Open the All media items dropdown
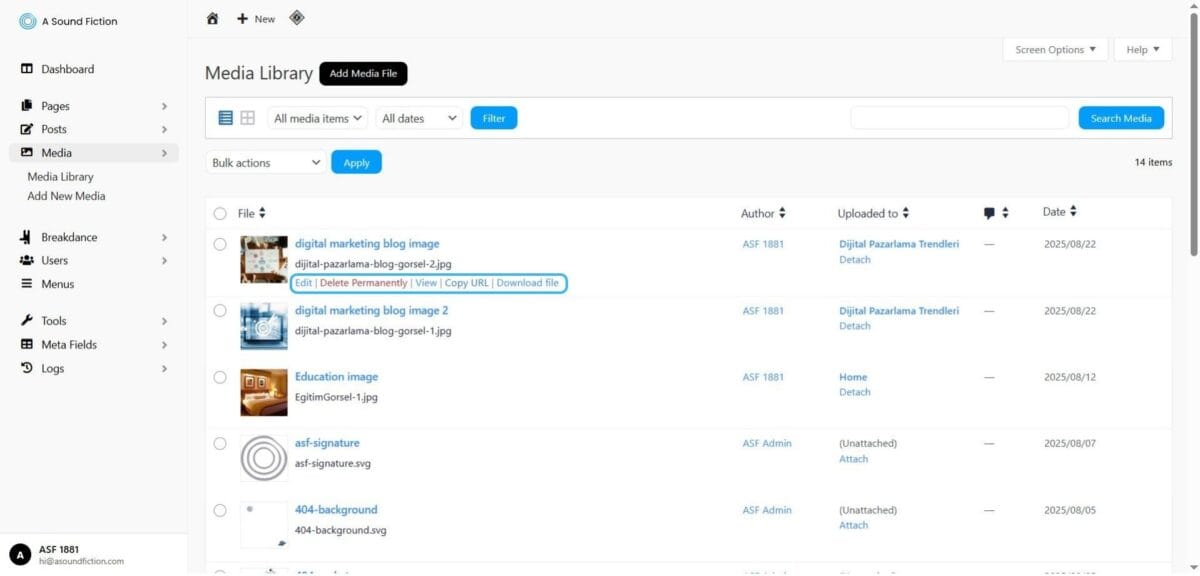 coord(317,118)
